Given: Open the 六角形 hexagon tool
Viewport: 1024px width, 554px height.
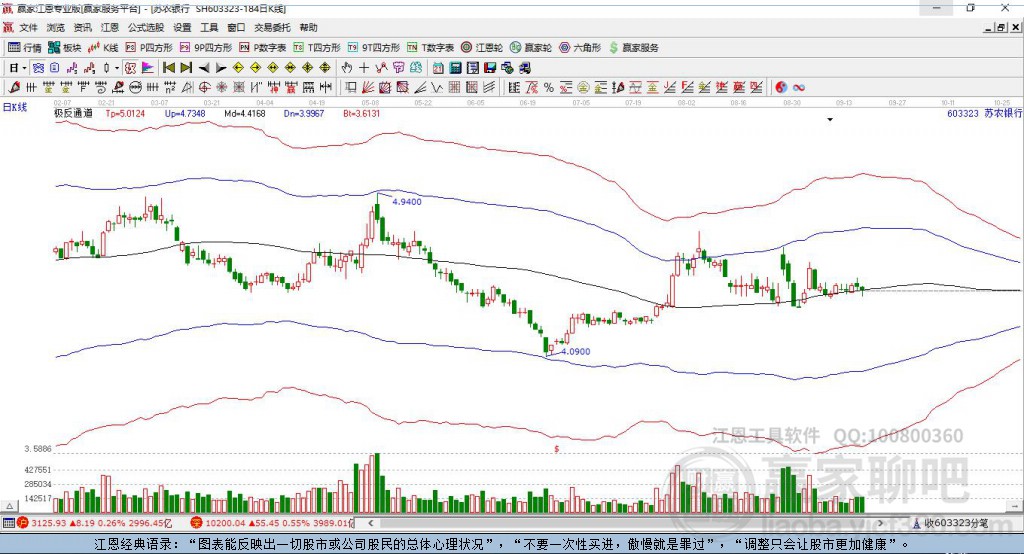Looking at the screenshot, I should click(x=579, y=48).
